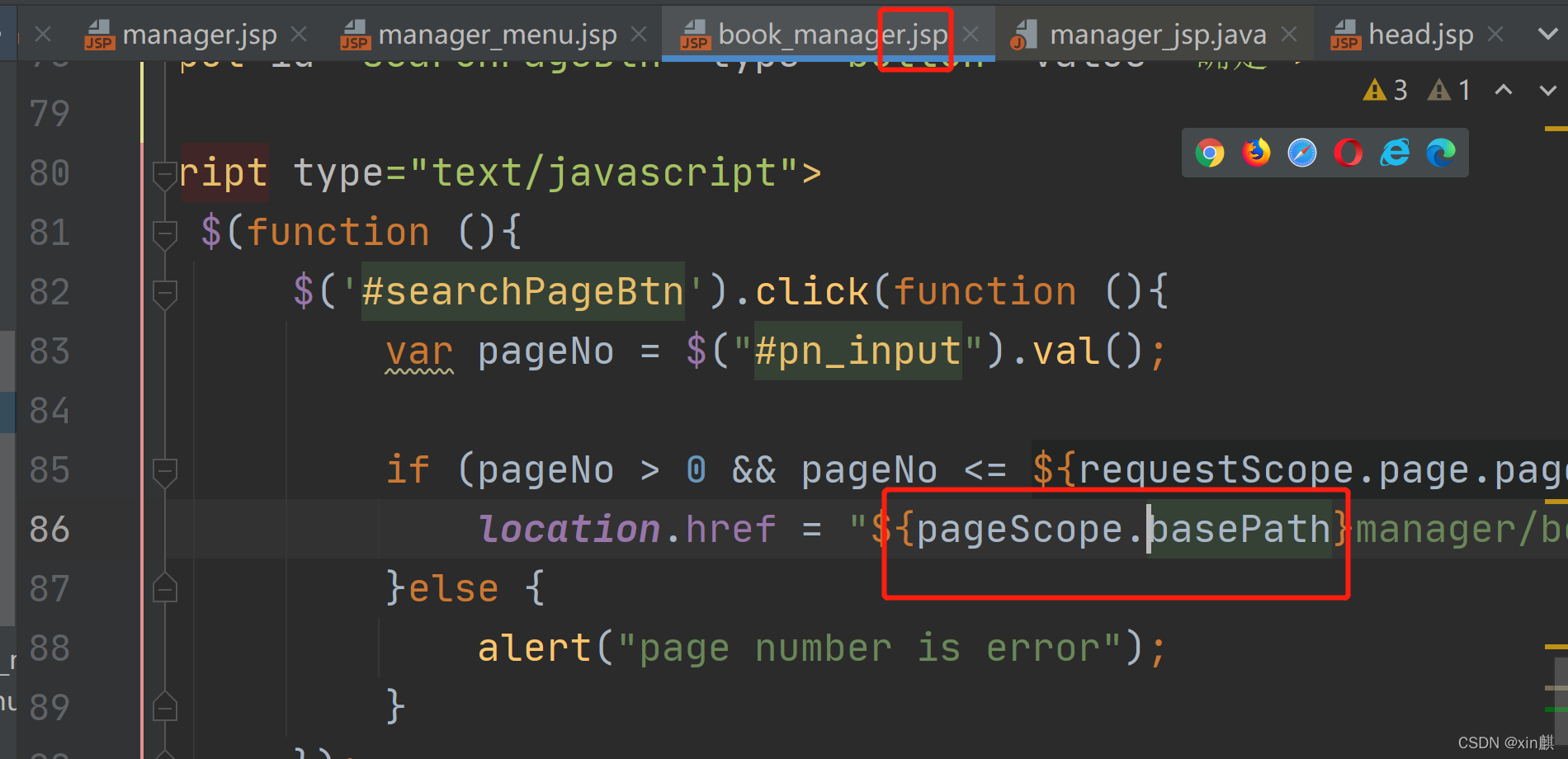1568x759 pixels.
Task: Click the alert function call
Action: coord(534,648)
